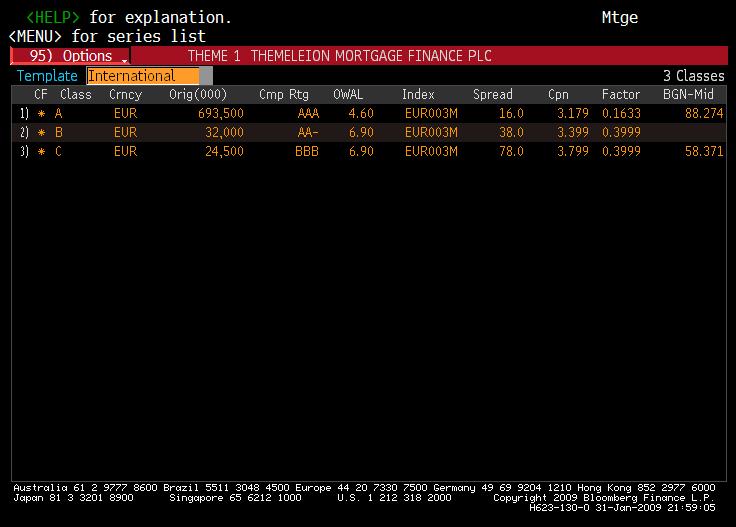Click the <HELP> key label
The width and height of the screenshot is (736, 527).
pos(53,17)
